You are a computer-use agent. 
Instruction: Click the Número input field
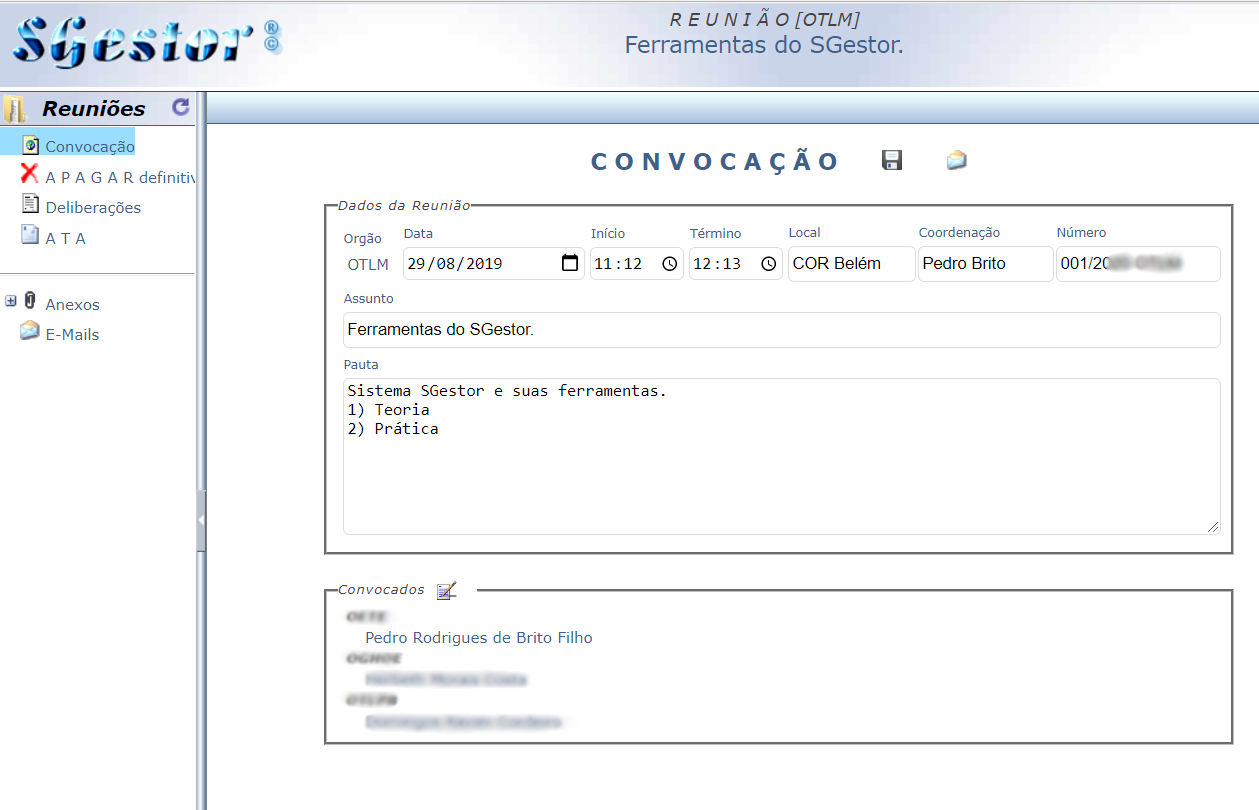coord(1138,264)
